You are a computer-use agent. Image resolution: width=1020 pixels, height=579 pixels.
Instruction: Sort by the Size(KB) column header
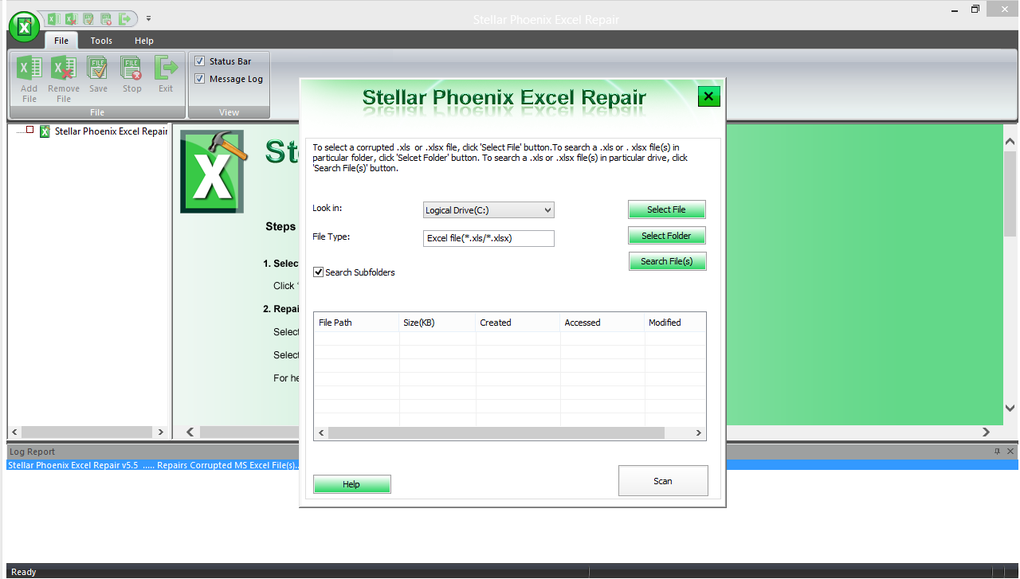437,323
